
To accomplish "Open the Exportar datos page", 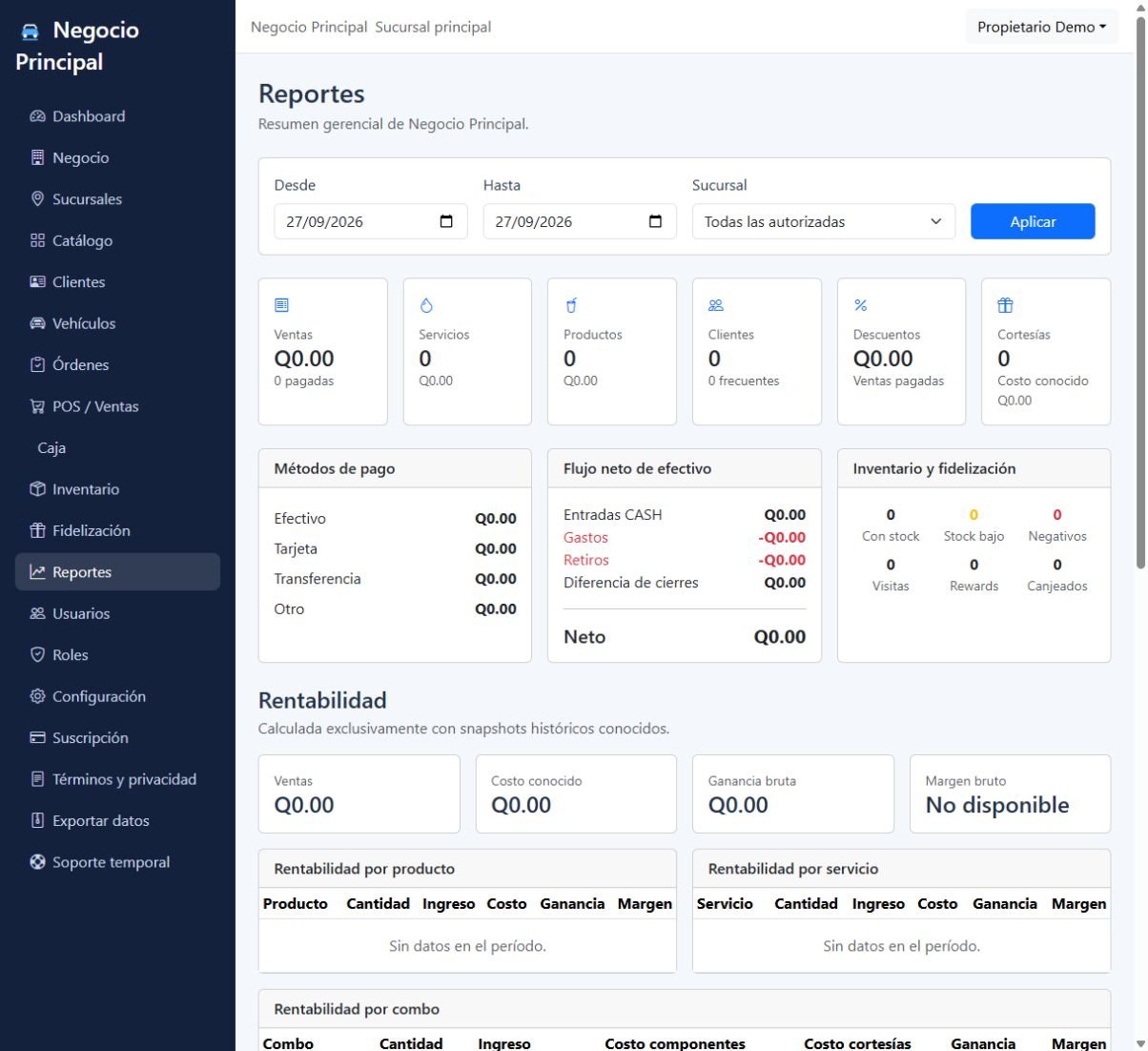I will (117, 820).
